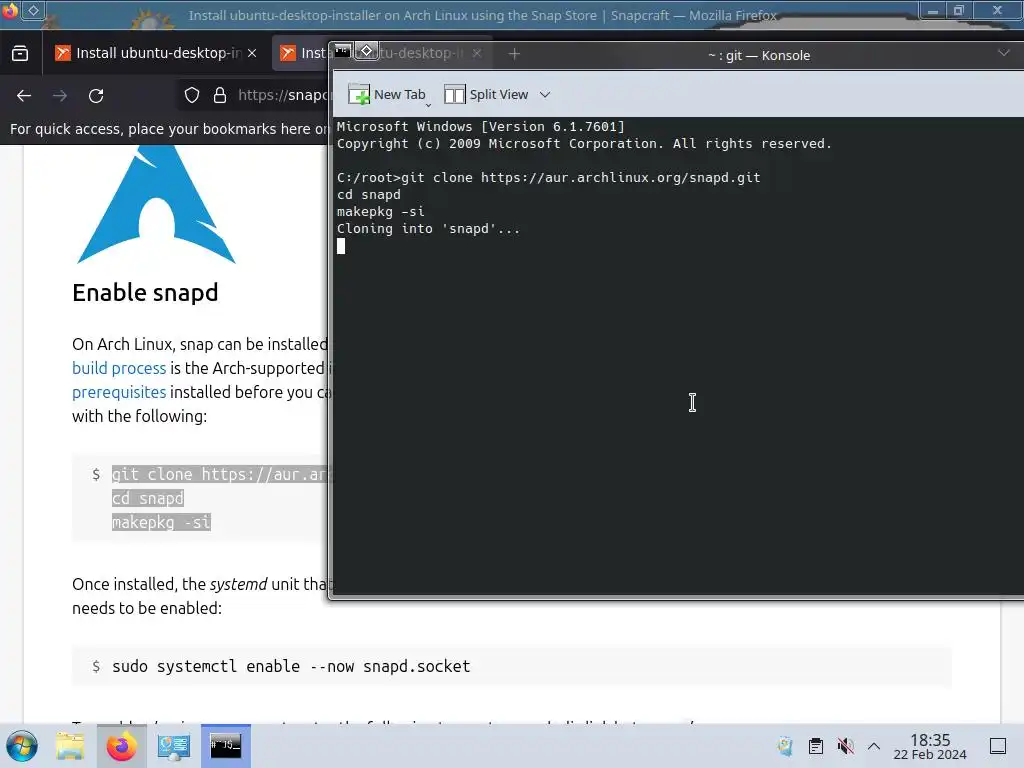Click Split View button in Konsole
The height and width of the screenshot is (768, 1024).
click(487, 95)
